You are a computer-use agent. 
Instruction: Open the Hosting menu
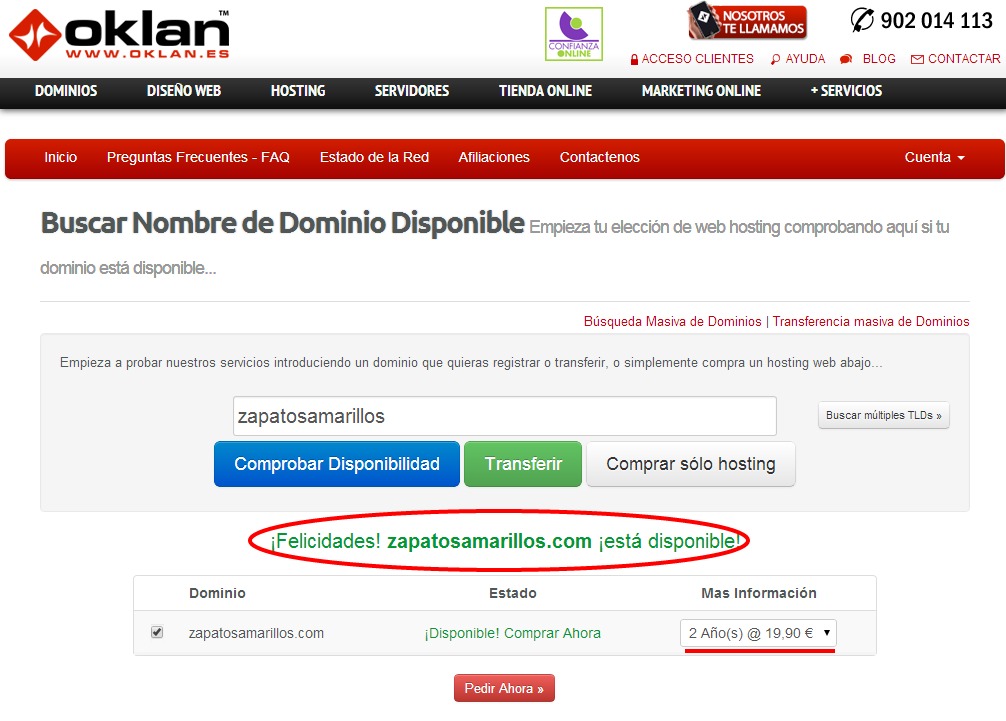pyautogui.click(x=298, y=91)
